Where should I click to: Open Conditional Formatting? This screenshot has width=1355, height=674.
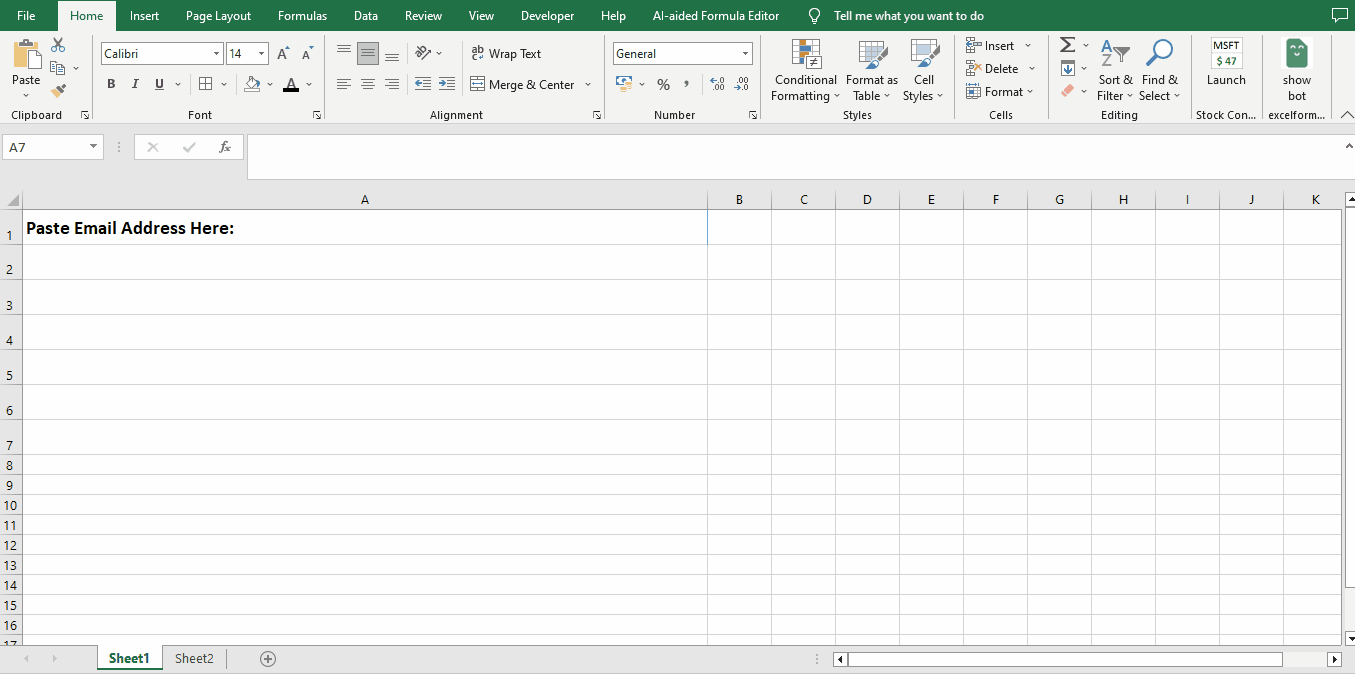coord(805,70)
